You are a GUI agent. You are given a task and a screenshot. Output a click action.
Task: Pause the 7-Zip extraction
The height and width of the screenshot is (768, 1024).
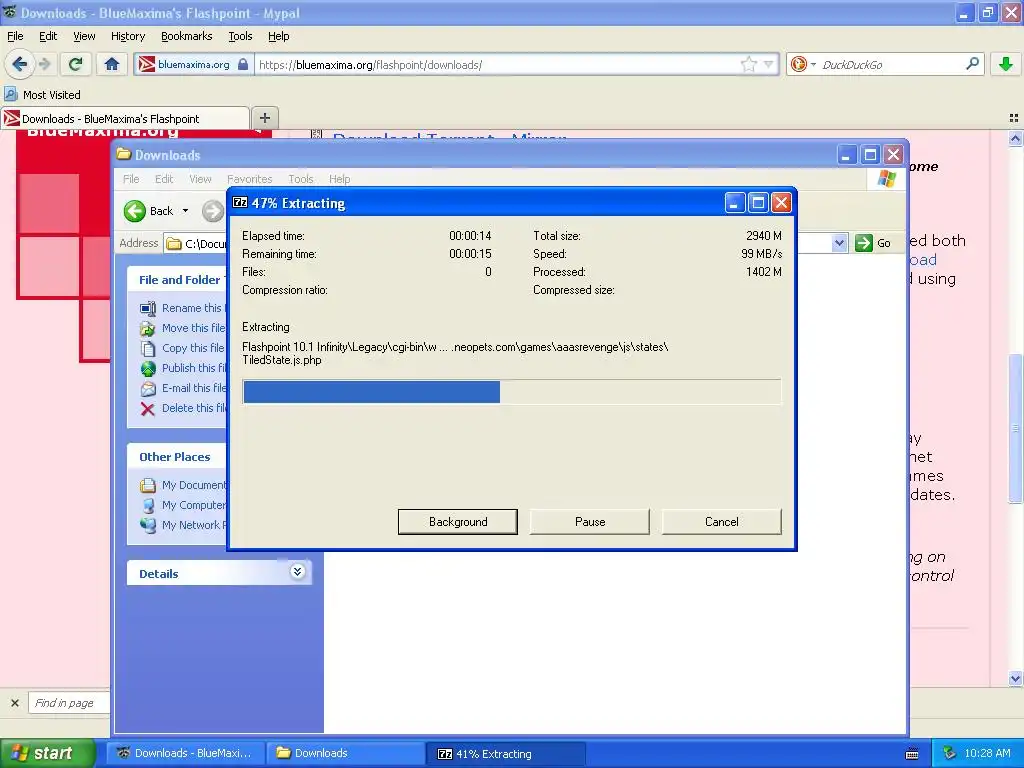click(x=590, y=522)
